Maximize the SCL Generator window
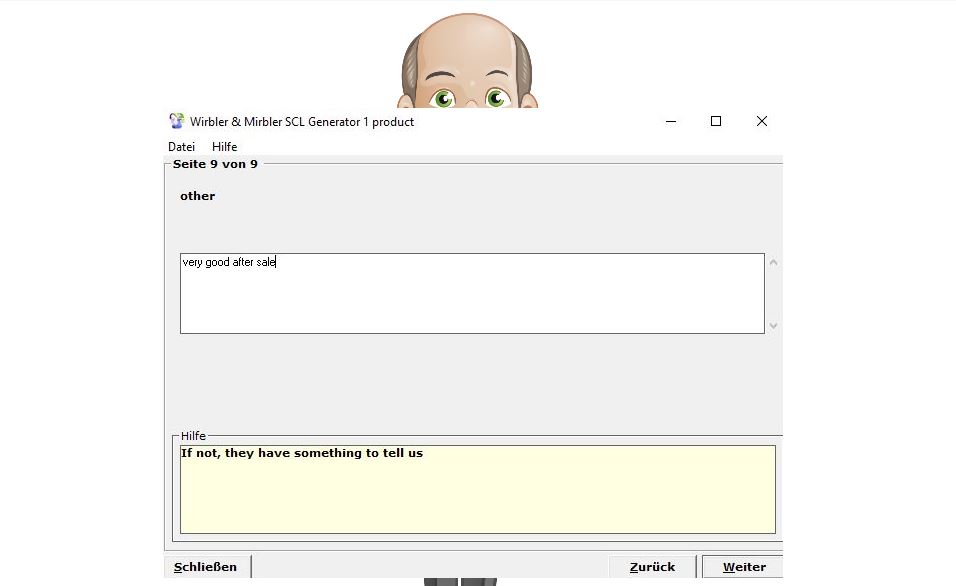The width and height of the screenshot is (956, 586). pos(716,121)
